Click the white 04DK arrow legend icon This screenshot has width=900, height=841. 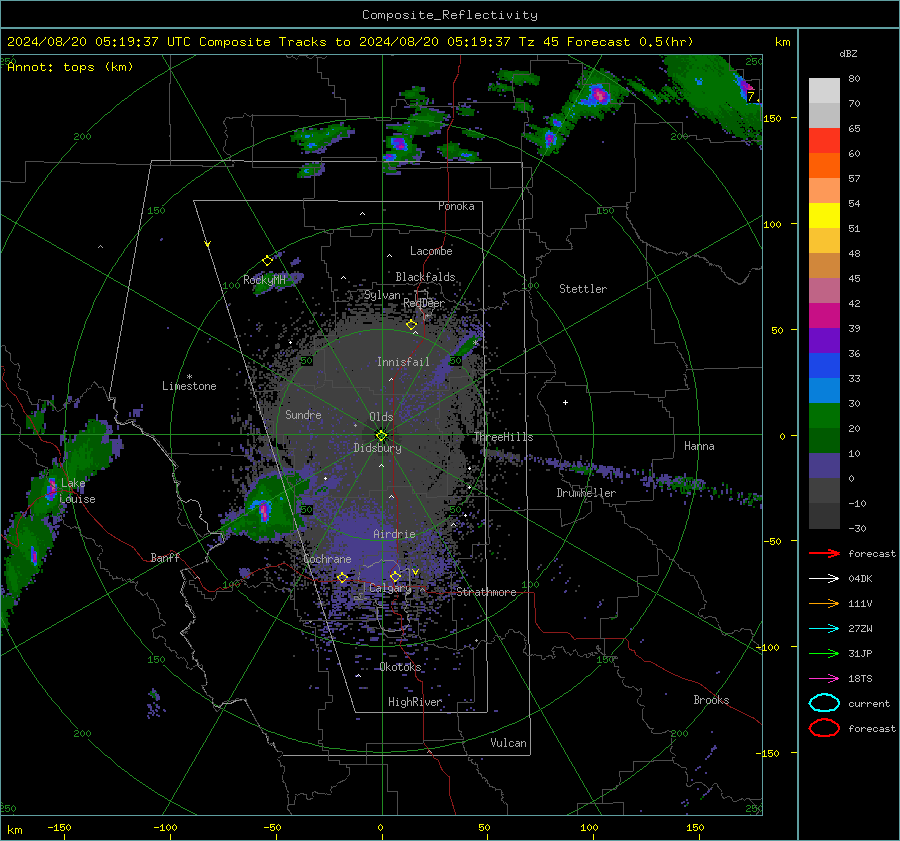click(x=824, y=578)
